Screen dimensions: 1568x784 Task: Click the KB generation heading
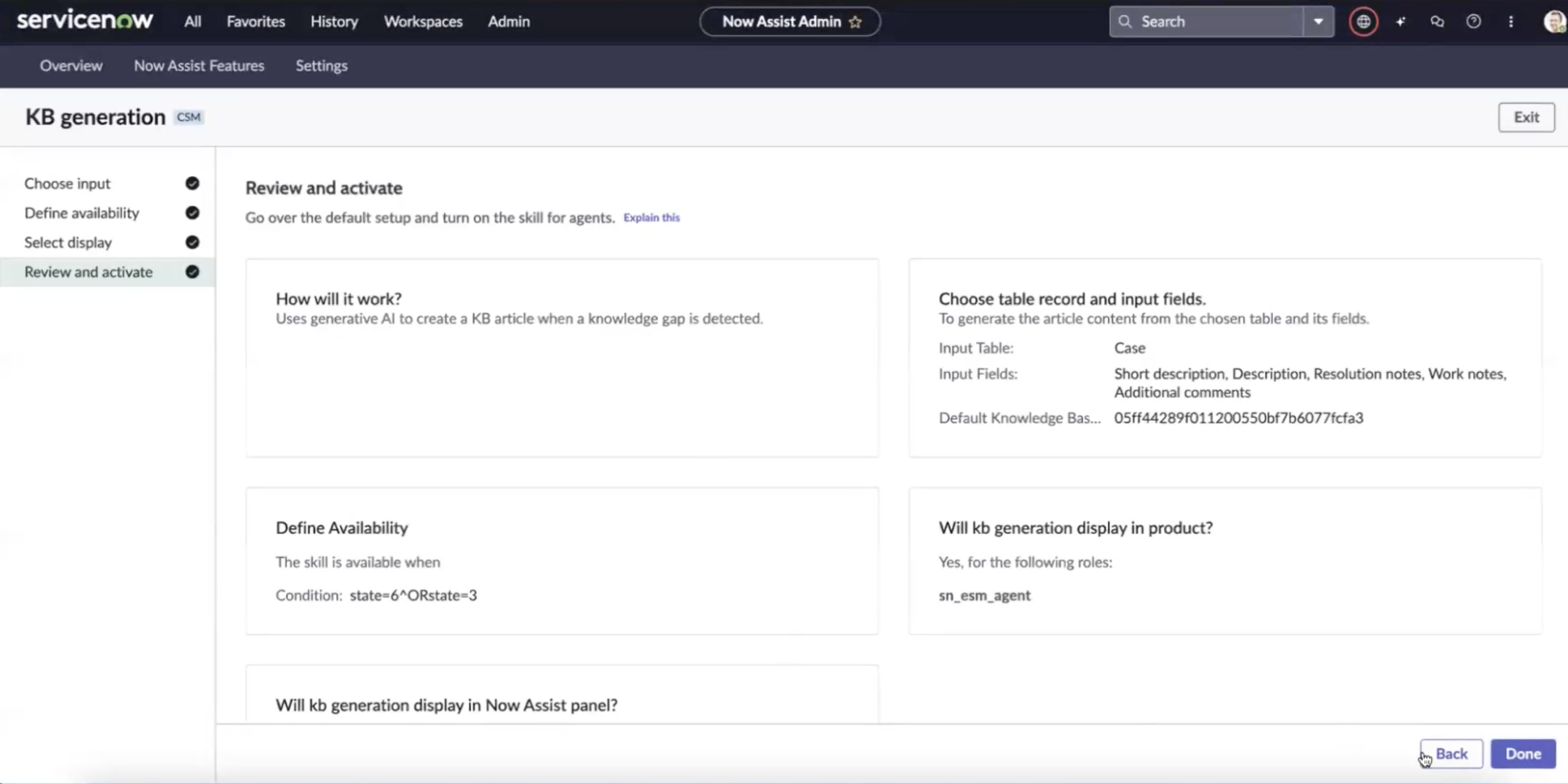95,117
